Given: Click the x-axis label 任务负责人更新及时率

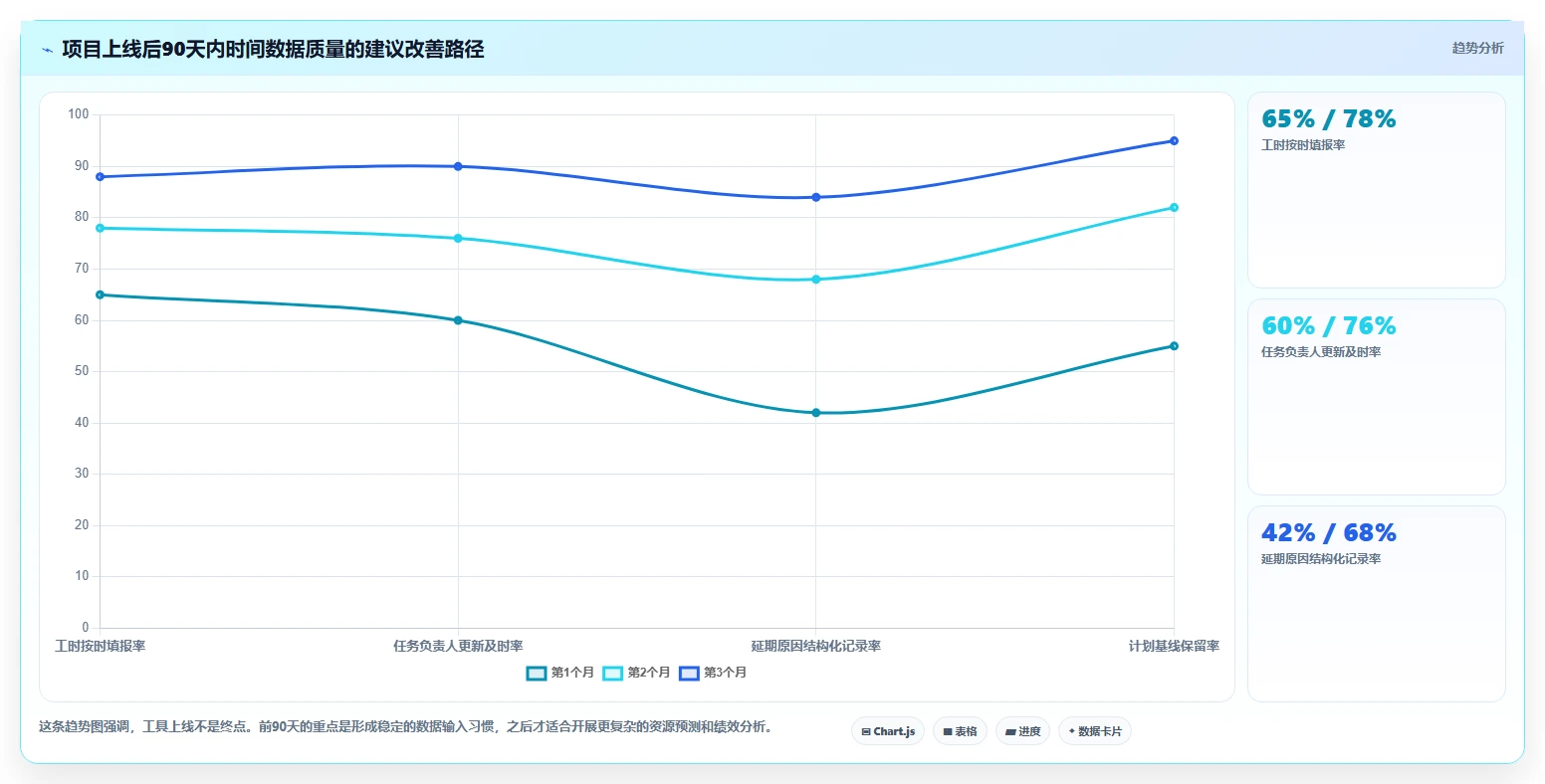Looking at the screenshot, I should pyautogui.click(x=458, y=647).
